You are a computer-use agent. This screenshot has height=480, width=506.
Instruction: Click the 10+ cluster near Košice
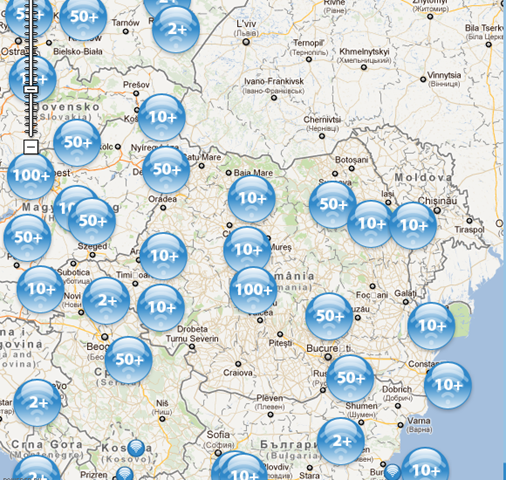[x=162, y=117]
